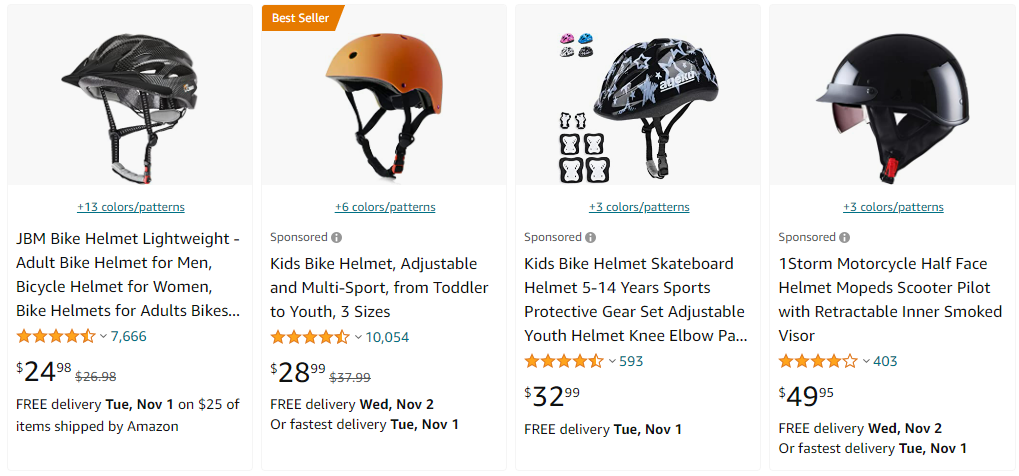This screenshot has height=476, width=1019.
Task: Select the orange kids helmet product image
Action: tap(384, 102)
